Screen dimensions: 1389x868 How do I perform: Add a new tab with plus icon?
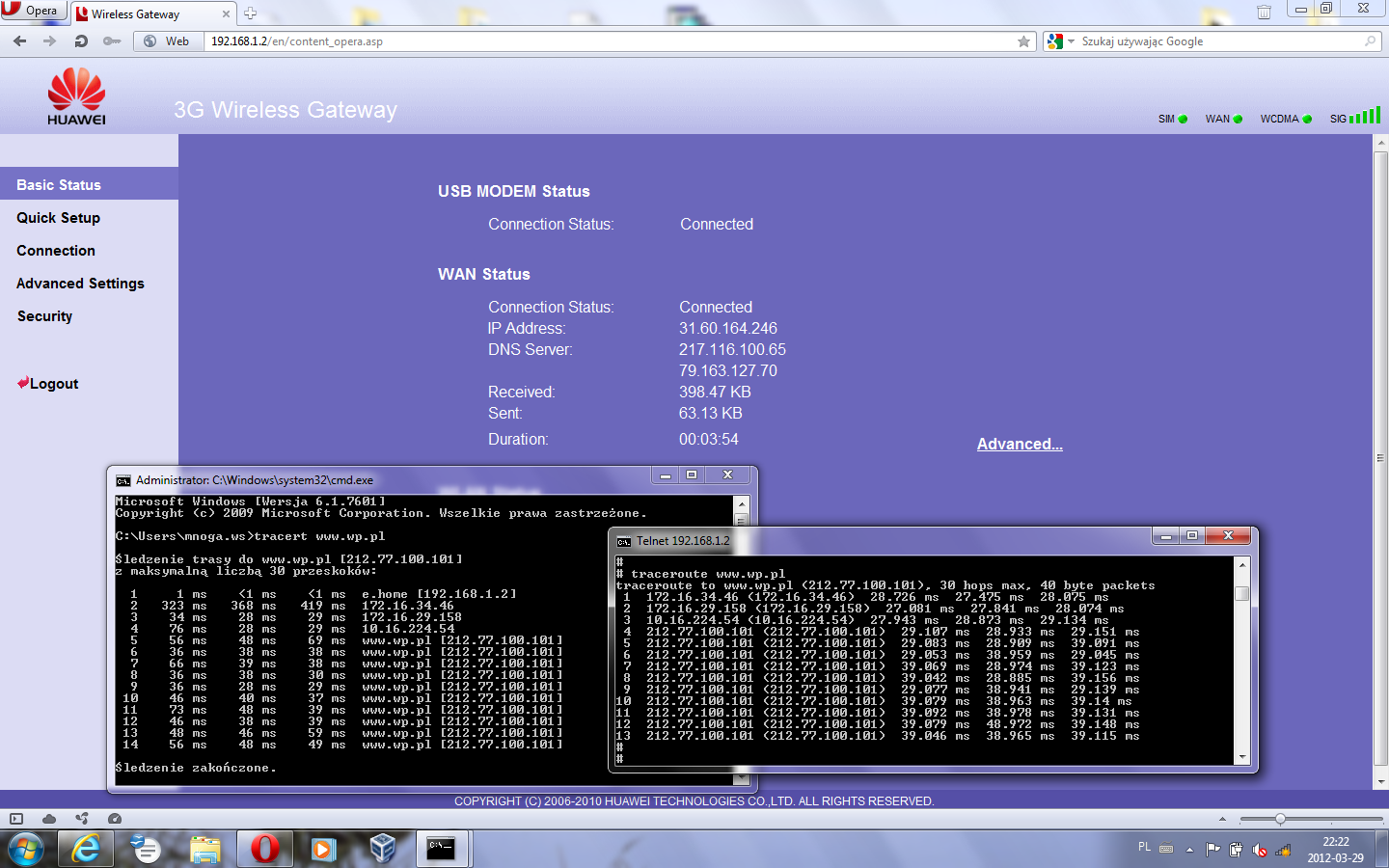tap(250, 14)
